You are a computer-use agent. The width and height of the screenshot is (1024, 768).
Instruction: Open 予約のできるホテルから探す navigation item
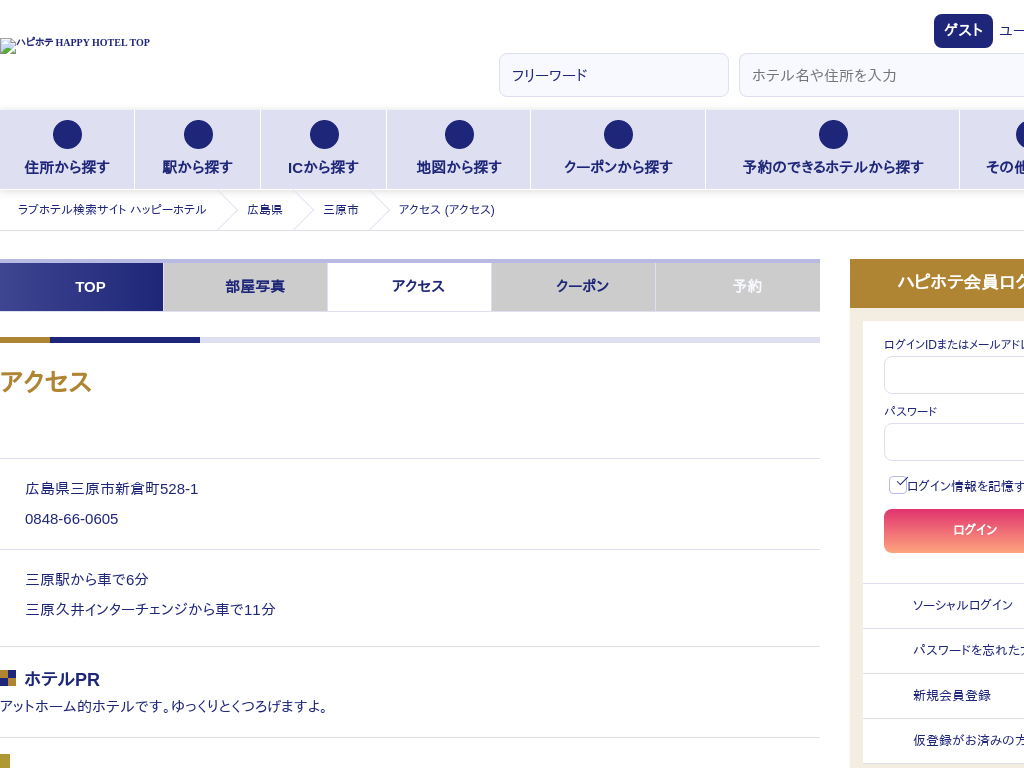[833, 150]
